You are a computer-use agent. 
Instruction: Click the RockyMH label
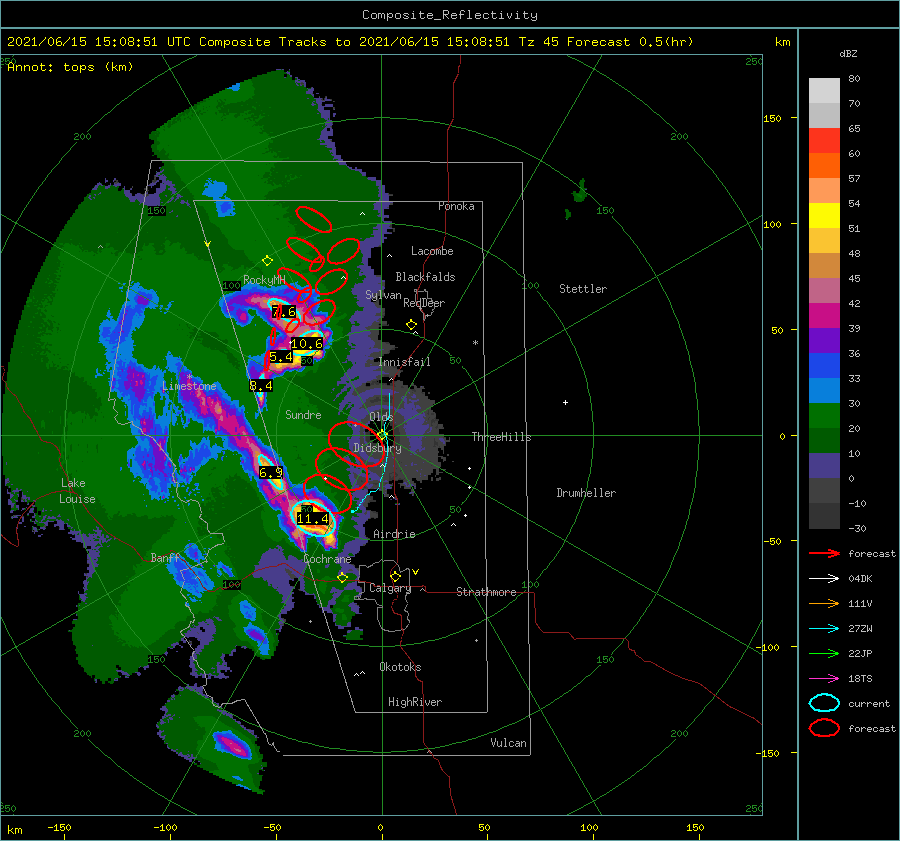point(264,280)
